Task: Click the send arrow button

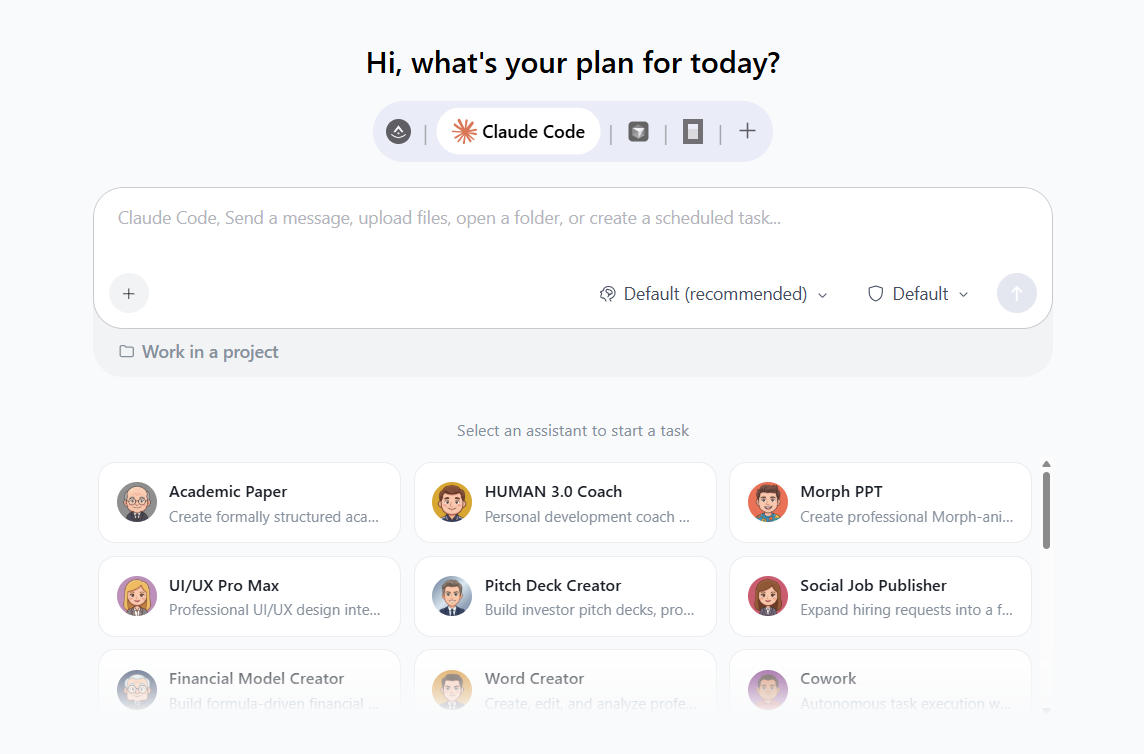Action: coord(1016,293)
